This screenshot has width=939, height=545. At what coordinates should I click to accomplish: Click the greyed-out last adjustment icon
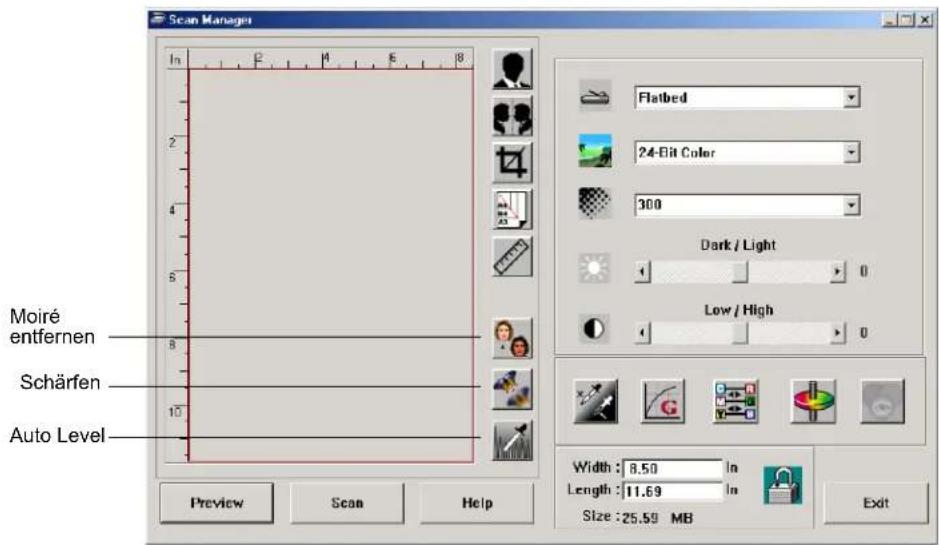883,401
